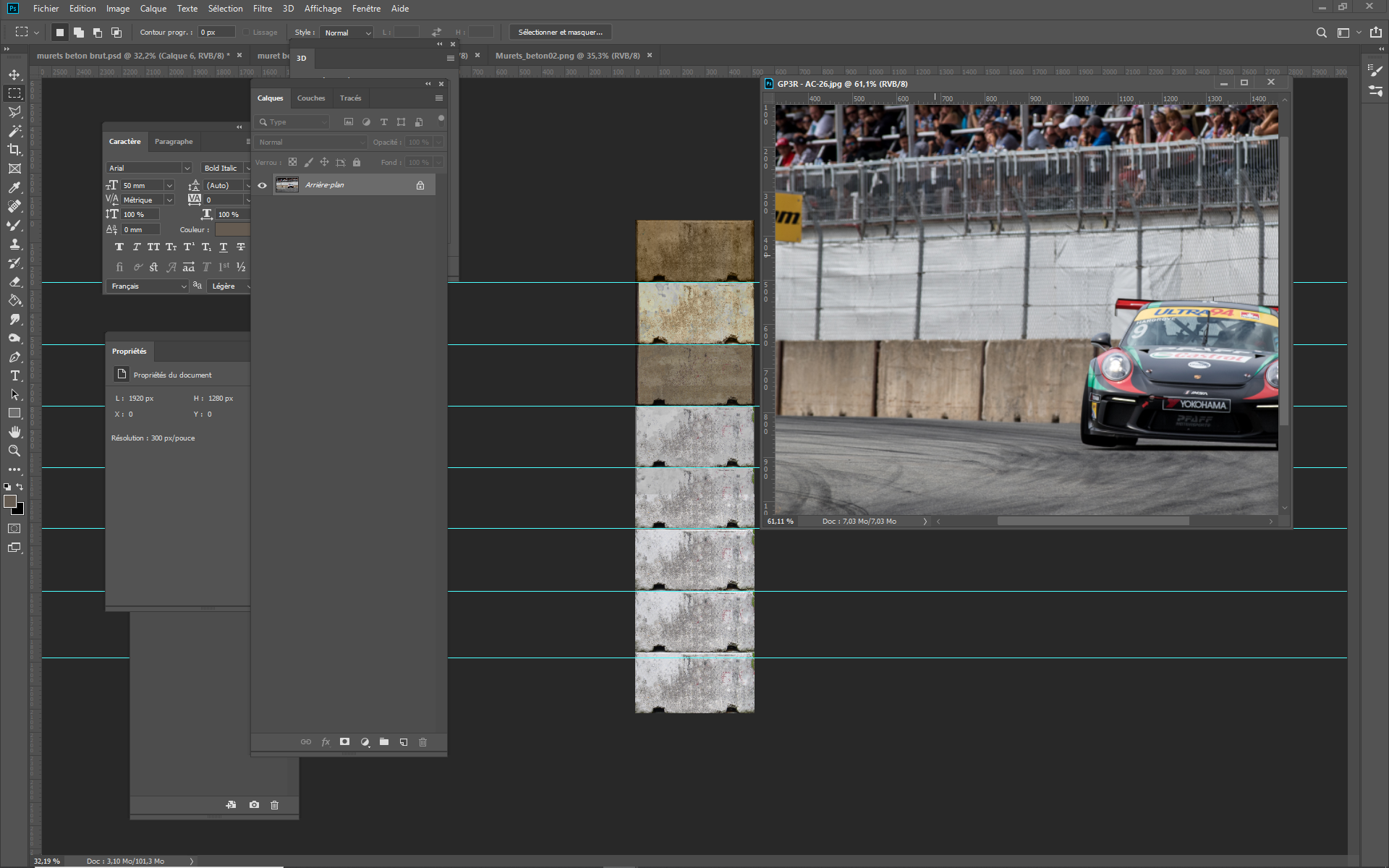Switch to the Paragraphe tab

pyautogui.click(x=174, y=142)
